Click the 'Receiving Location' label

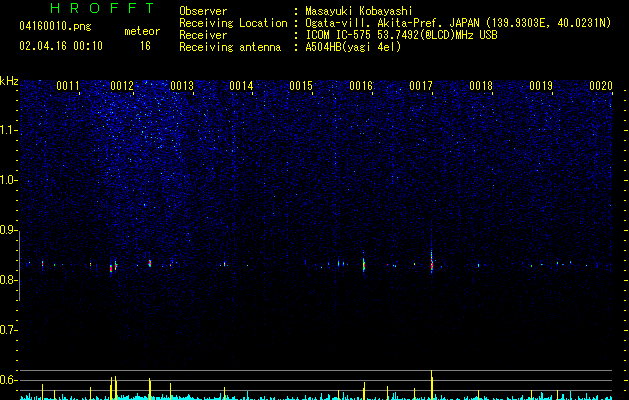[233, 23]
